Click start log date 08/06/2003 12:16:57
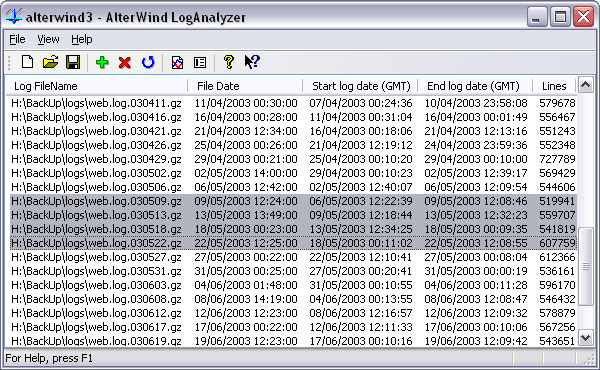The width and height of the screenshot is (600, 370). (361, 313)
